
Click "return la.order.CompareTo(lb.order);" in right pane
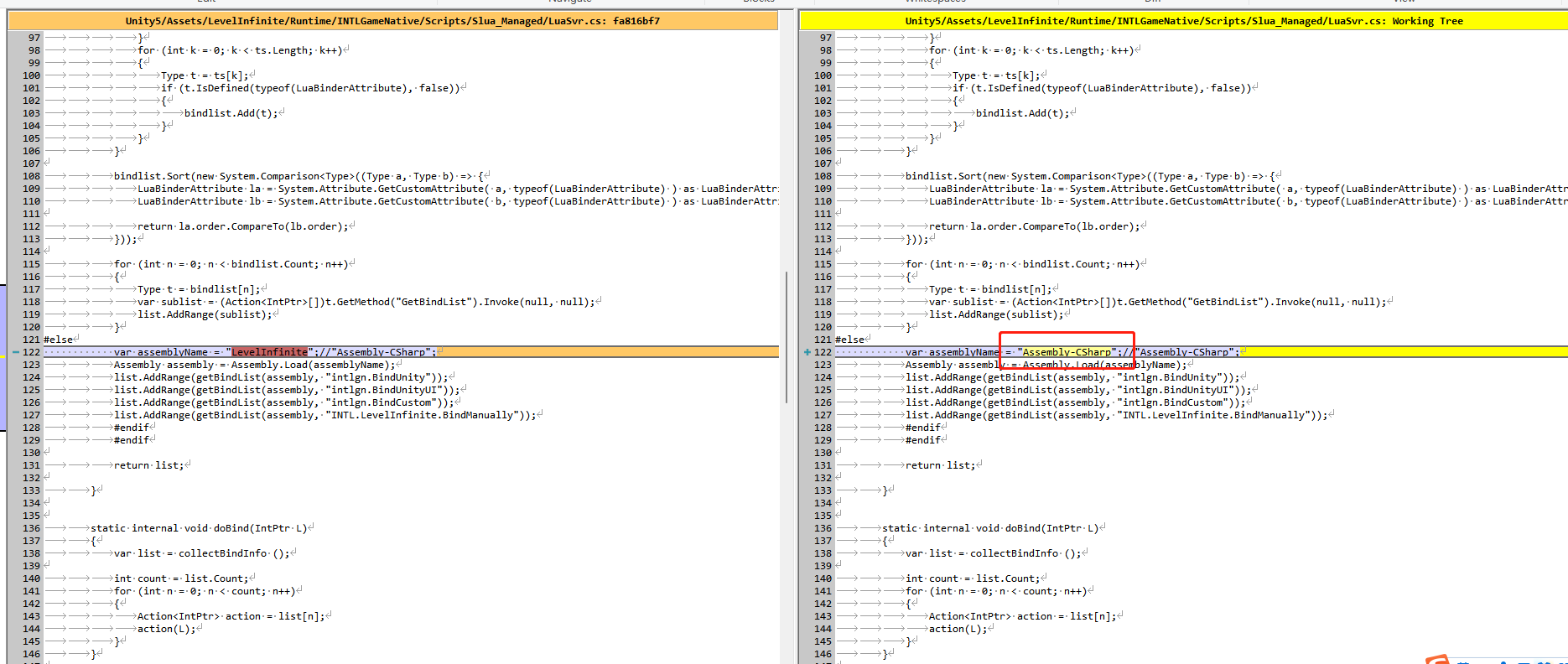coord(1033,226)
